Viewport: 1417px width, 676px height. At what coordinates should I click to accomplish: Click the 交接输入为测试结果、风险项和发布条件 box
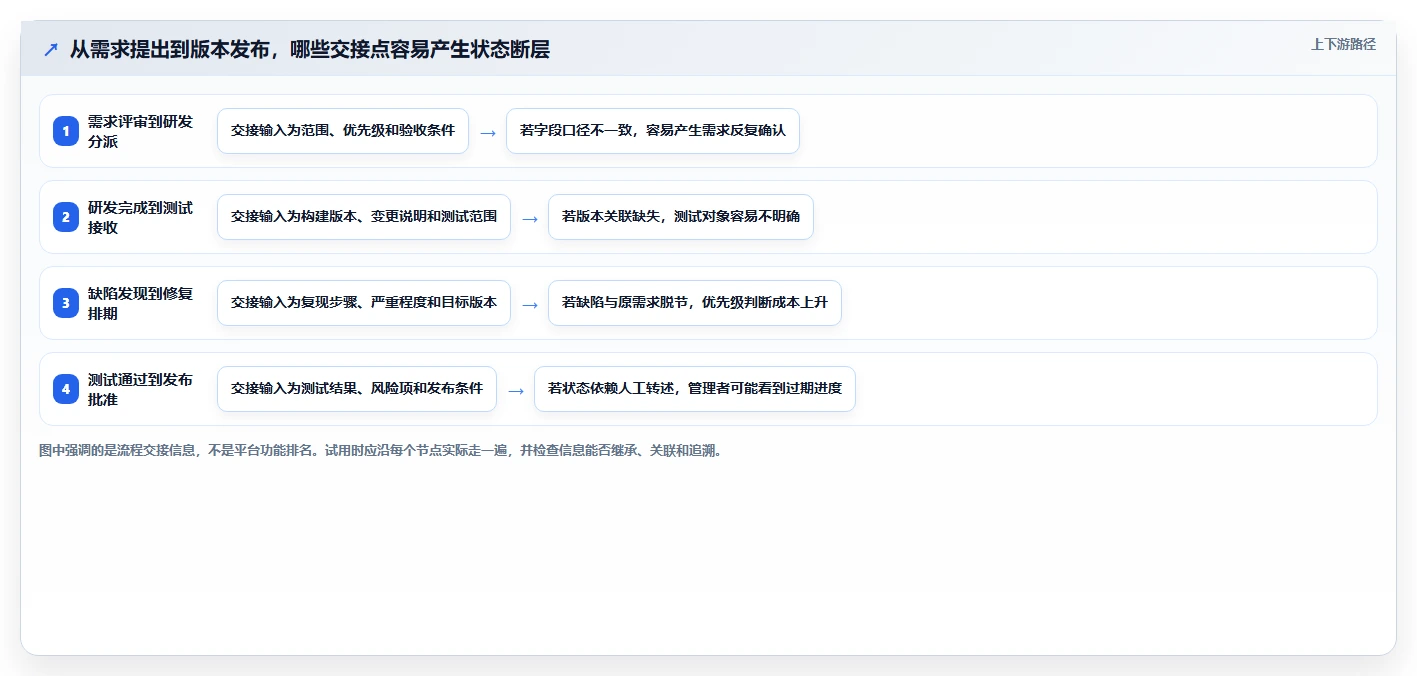pos(357,389)
